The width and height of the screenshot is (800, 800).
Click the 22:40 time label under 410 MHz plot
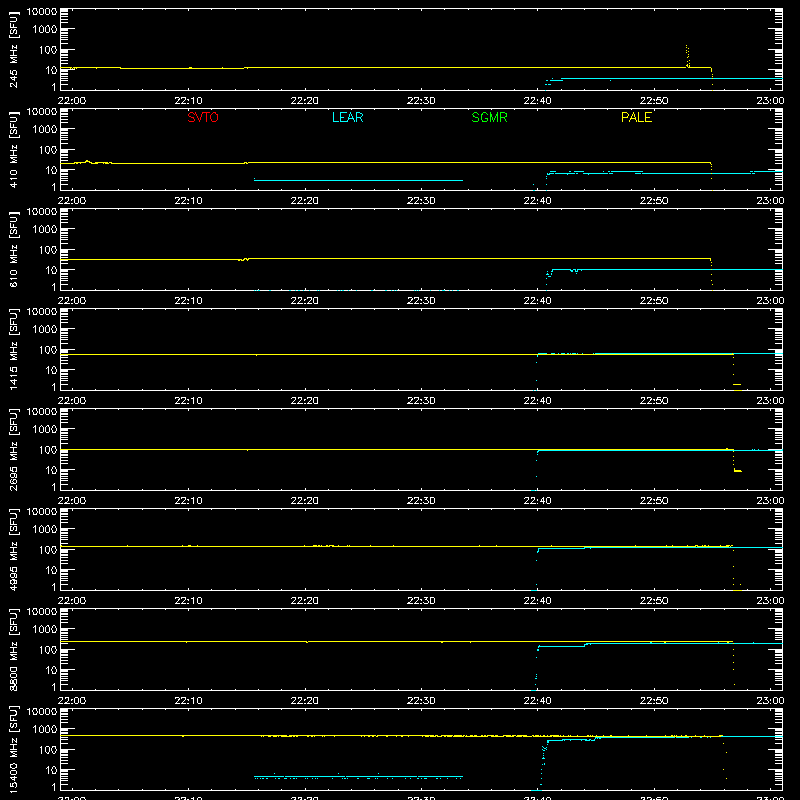point(537,201)
